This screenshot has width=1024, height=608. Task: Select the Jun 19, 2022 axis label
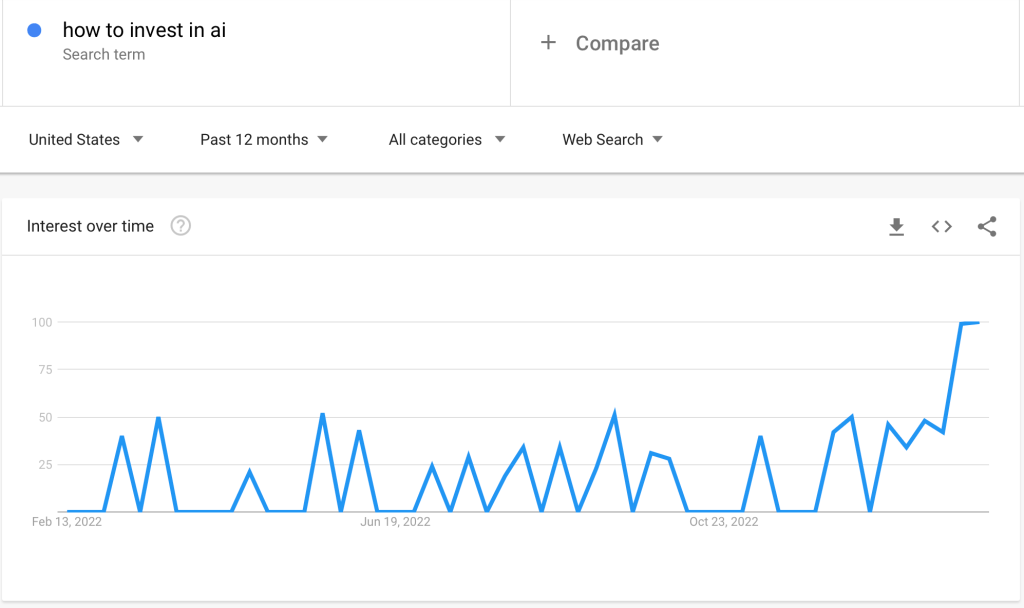coord(395,522)
